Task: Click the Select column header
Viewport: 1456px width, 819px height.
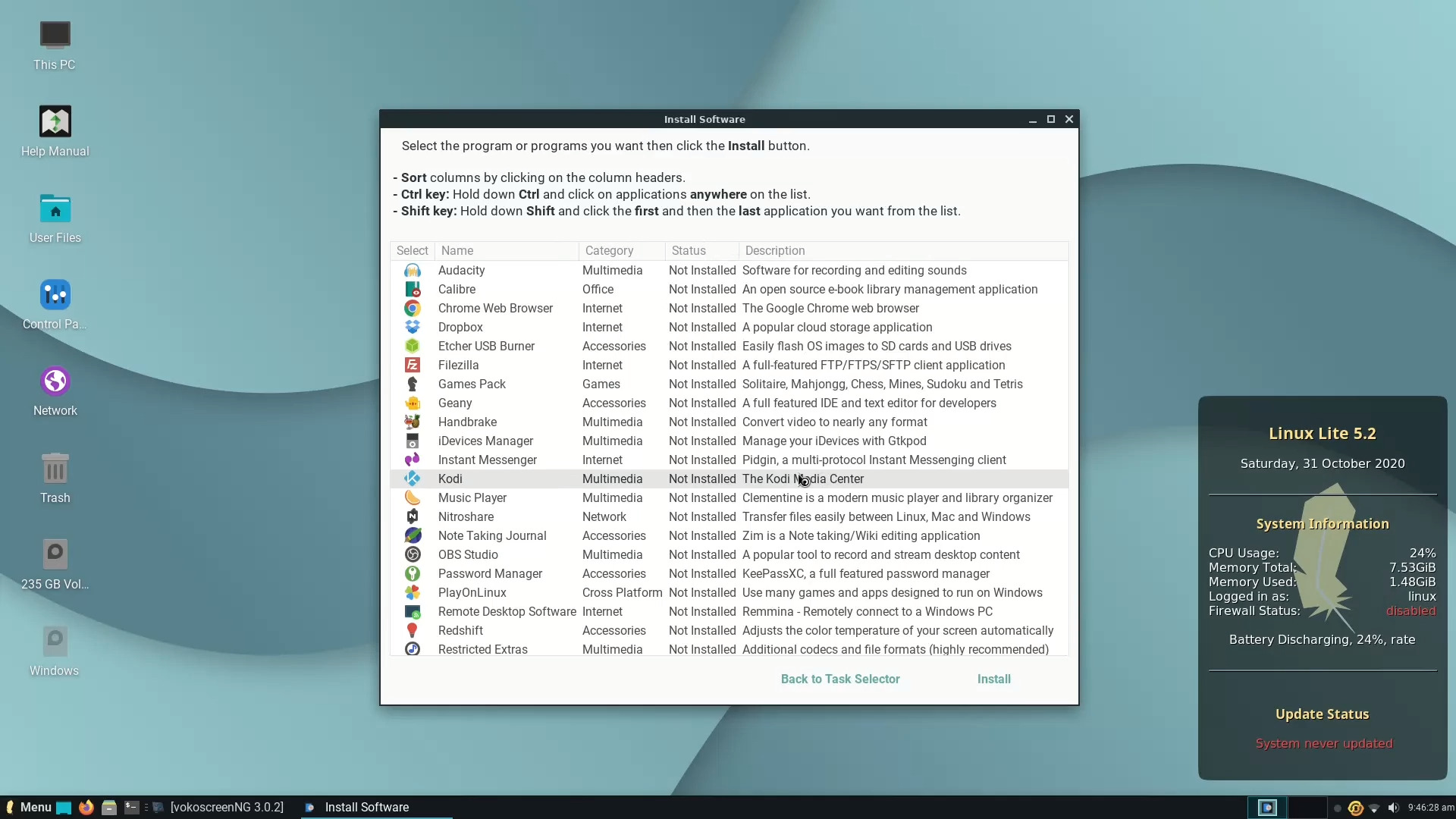Action: pos(413,251)
